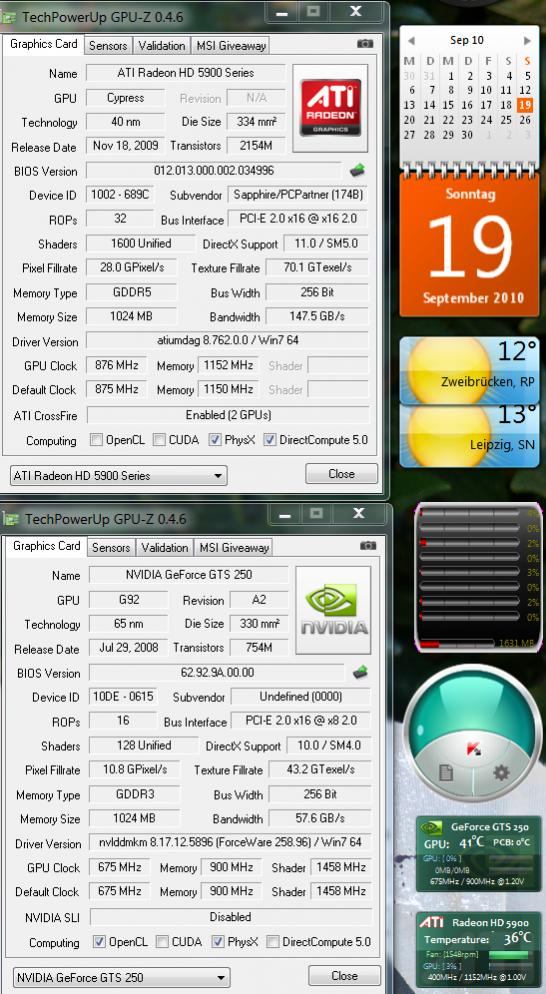Click the camera screenshot icon in lower GPU-Z window
Image resolution: width=546 pixels, height=994 pixels.
pyautogui.click(x=368, y=545)
